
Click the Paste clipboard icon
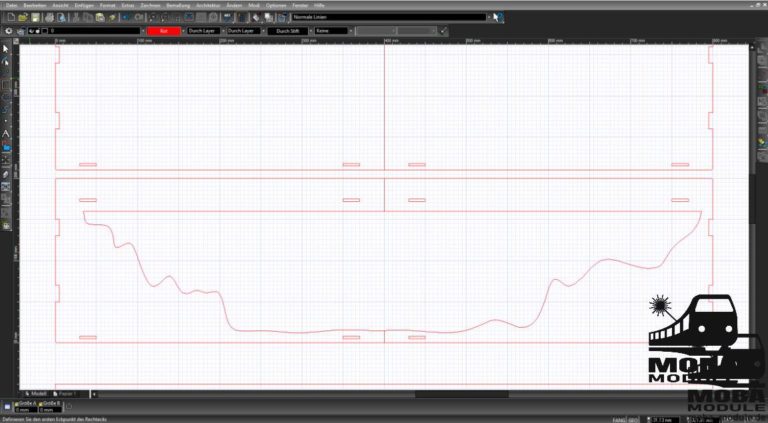pyautogui.click(x=100, y=18)
